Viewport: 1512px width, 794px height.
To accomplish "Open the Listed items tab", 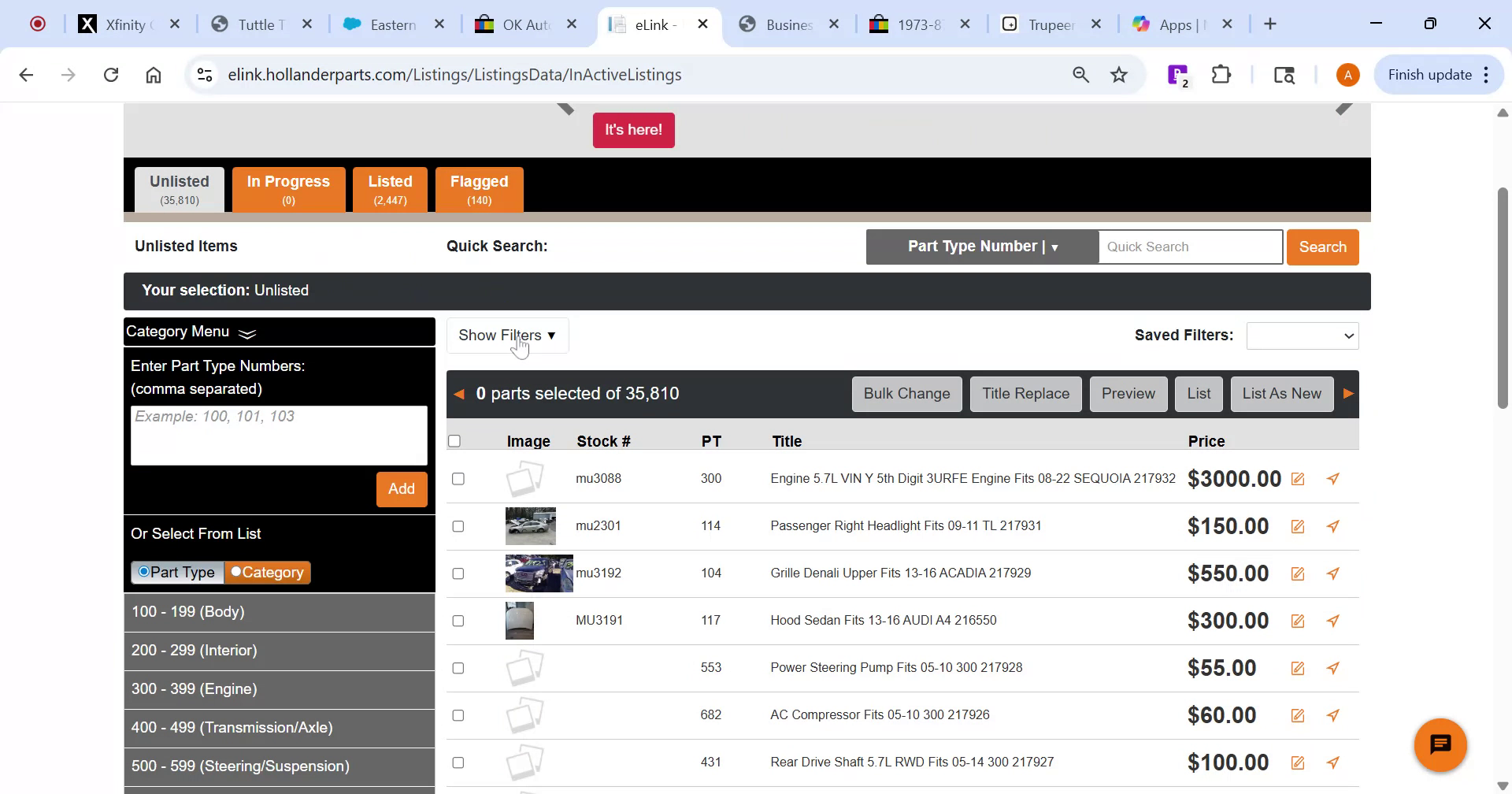I will [390, 188].
